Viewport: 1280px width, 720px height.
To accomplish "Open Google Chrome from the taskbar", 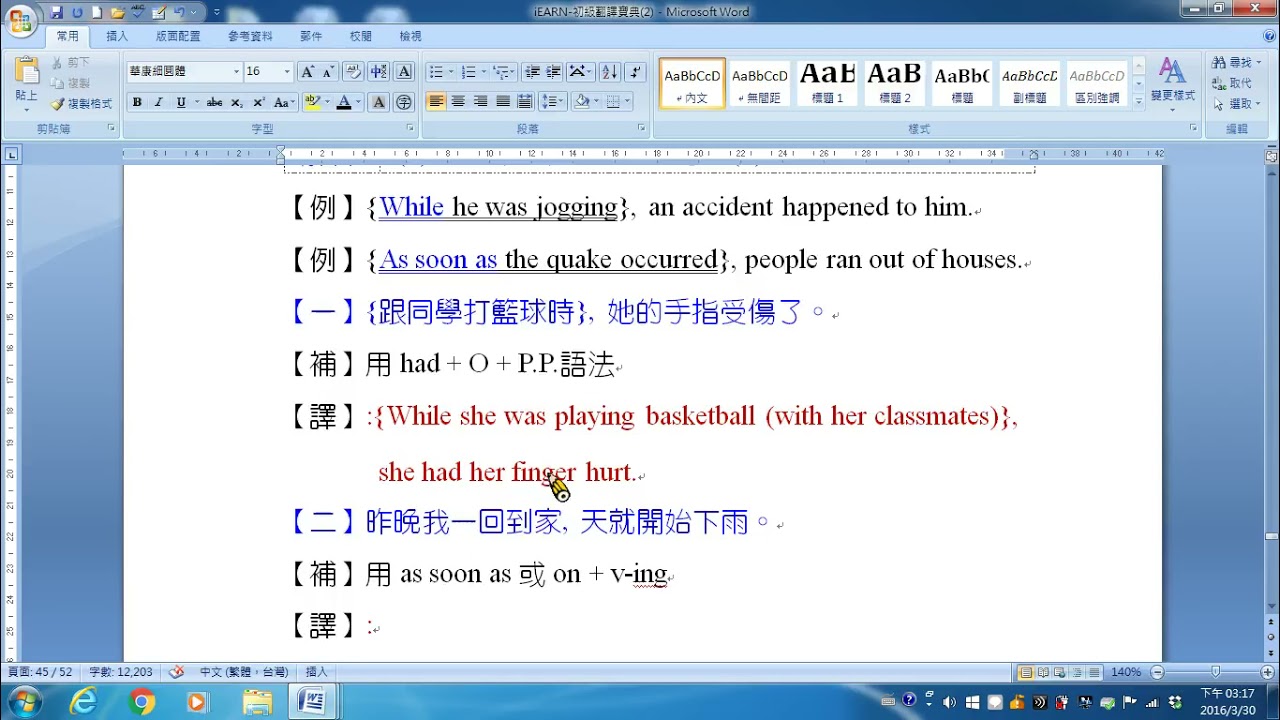I will click(x=141, y=702).
